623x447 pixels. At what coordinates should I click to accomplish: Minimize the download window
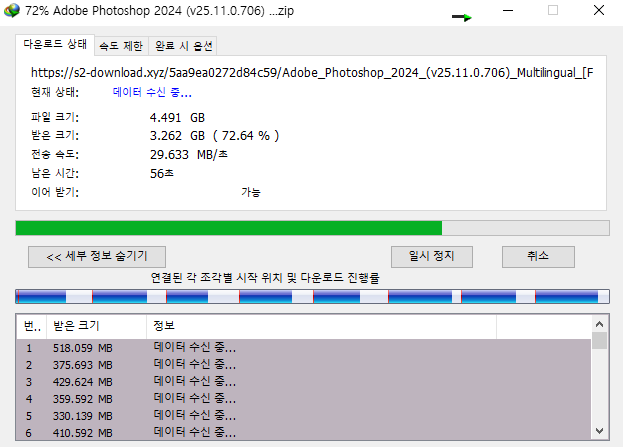tap(508, 10)
